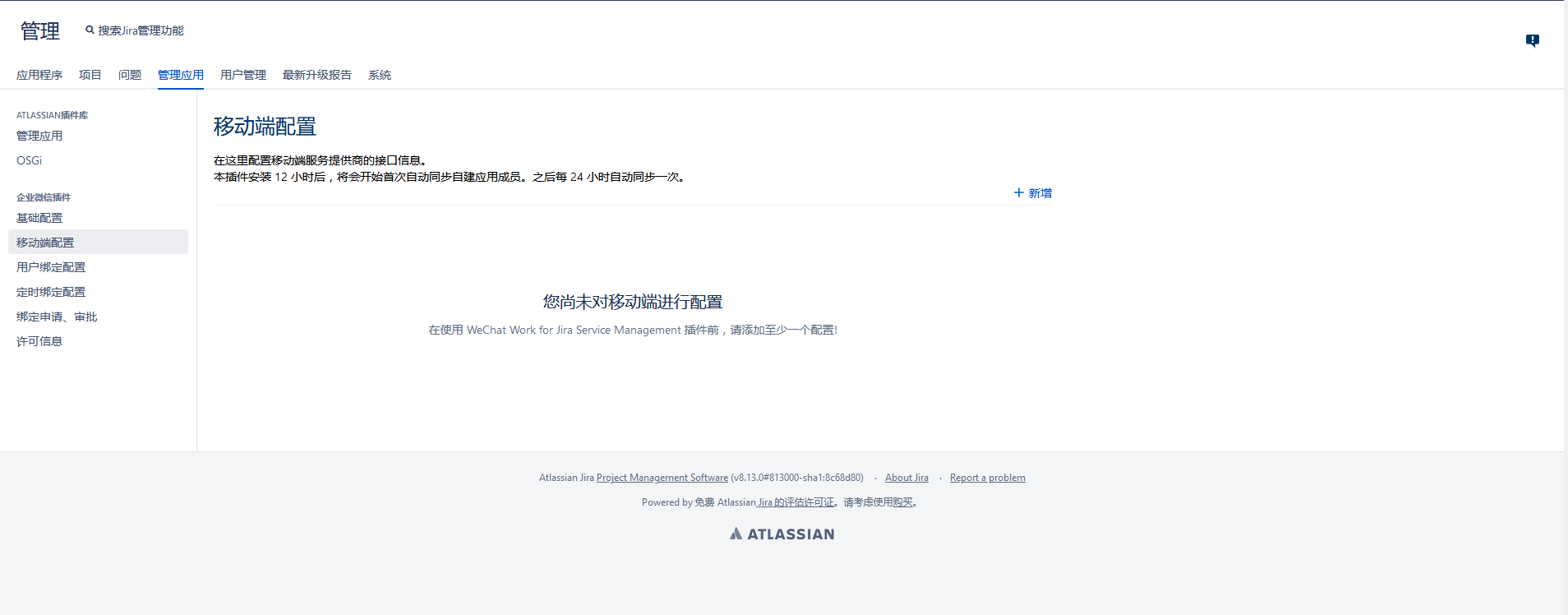
Task: Open the OSGi sidebar link
Action: pyautogui.click(x=30, y=160)
